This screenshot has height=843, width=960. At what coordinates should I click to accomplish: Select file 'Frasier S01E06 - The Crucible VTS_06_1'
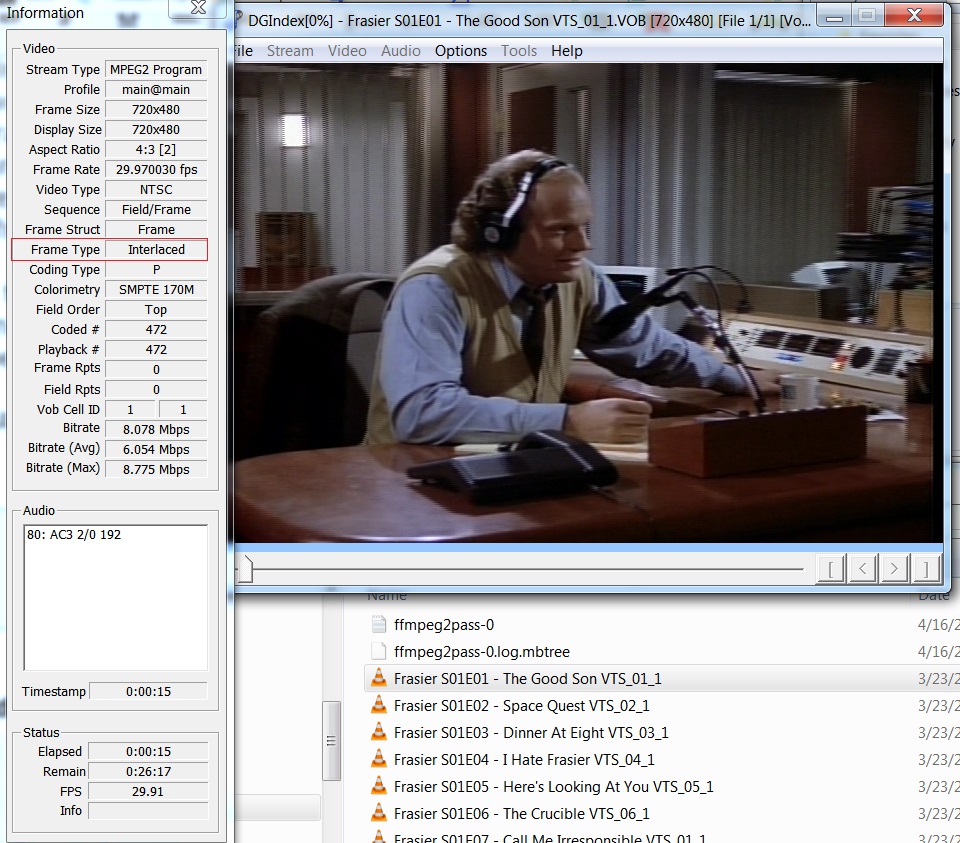click(522, 813)
